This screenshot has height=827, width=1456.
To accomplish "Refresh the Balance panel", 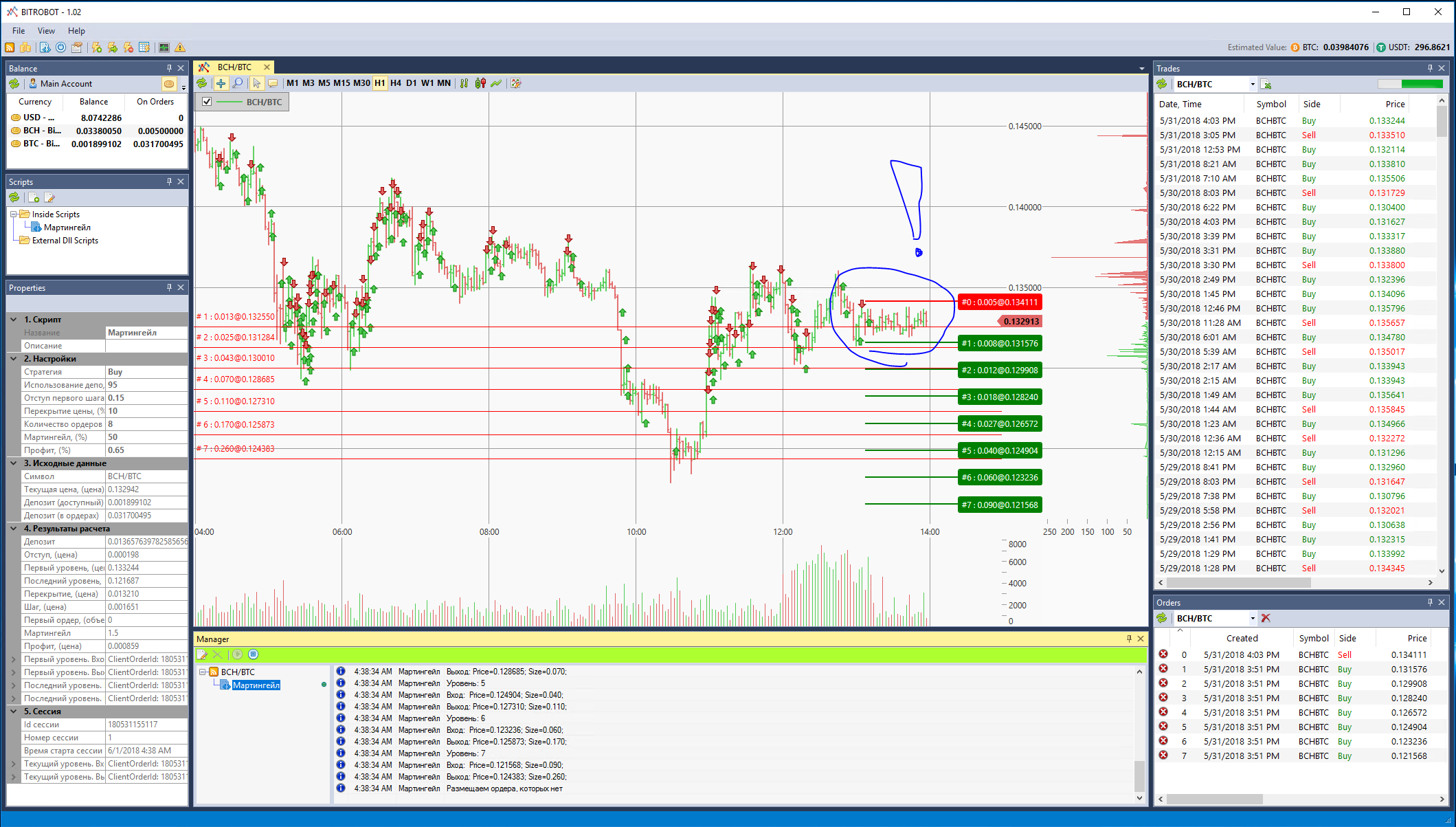I will 14,84.
